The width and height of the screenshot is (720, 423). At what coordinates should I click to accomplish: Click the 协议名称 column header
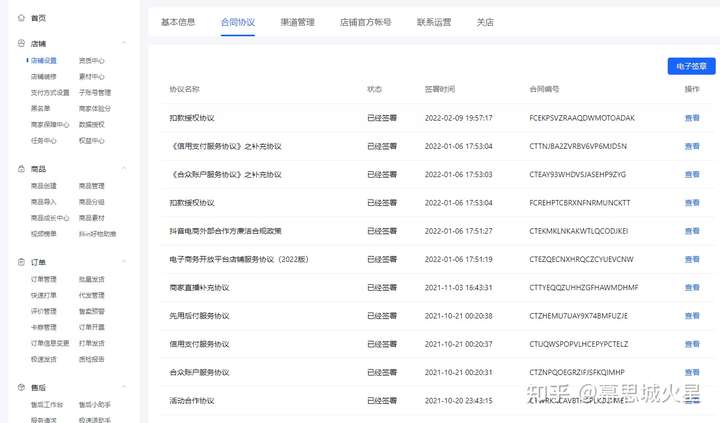click(185, 89)
